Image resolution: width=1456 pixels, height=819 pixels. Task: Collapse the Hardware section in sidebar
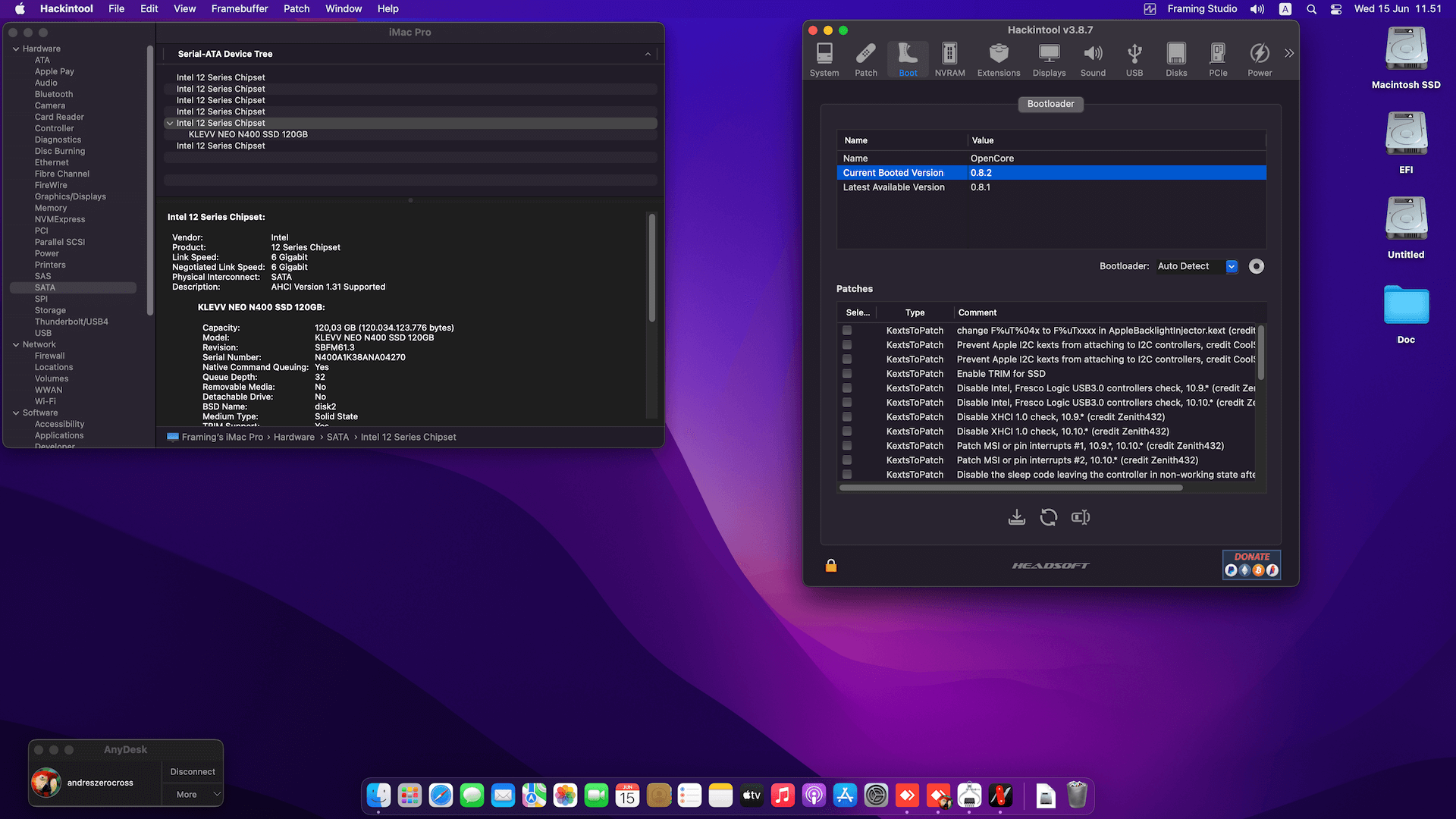tap(16, 49)
